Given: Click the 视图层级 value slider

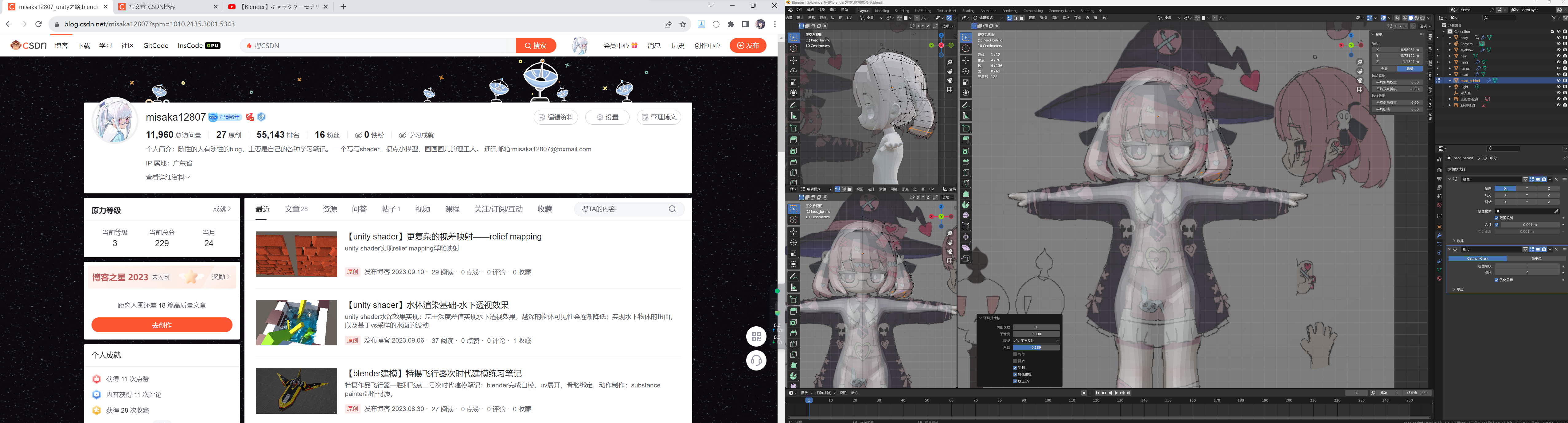Looking at the screenshot, I should click(1527, 266).
